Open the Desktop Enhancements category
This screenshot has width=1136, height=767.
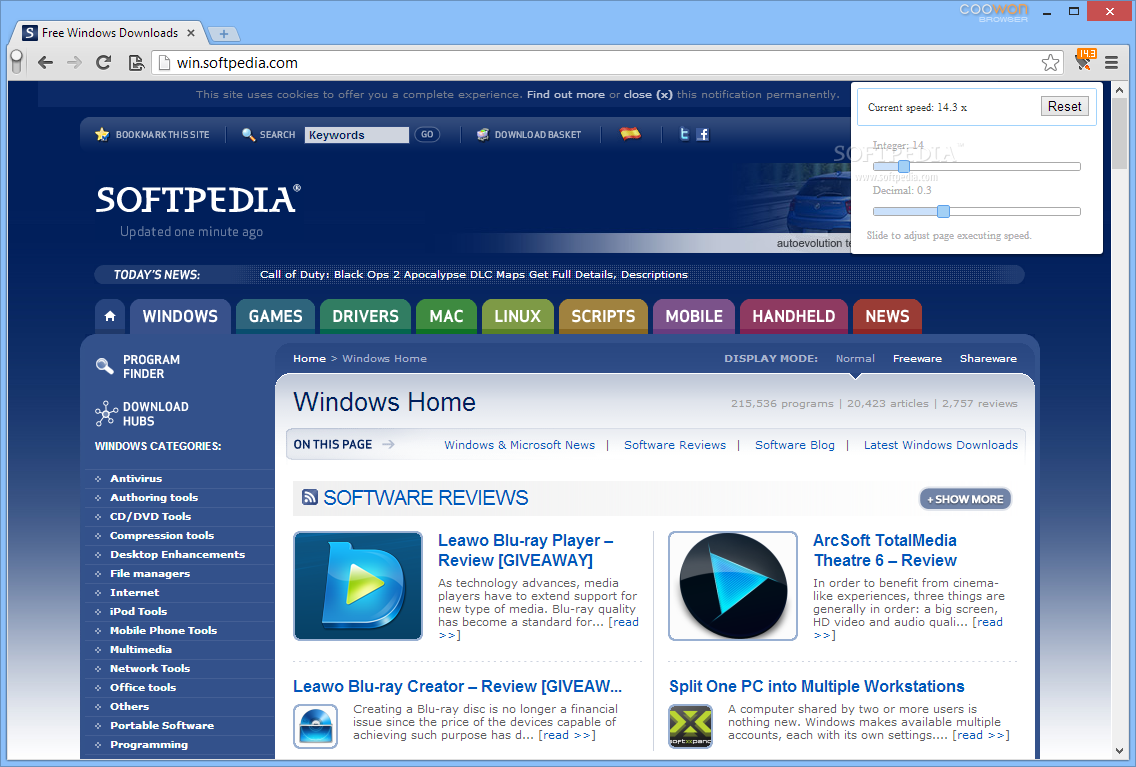(178, 554)
